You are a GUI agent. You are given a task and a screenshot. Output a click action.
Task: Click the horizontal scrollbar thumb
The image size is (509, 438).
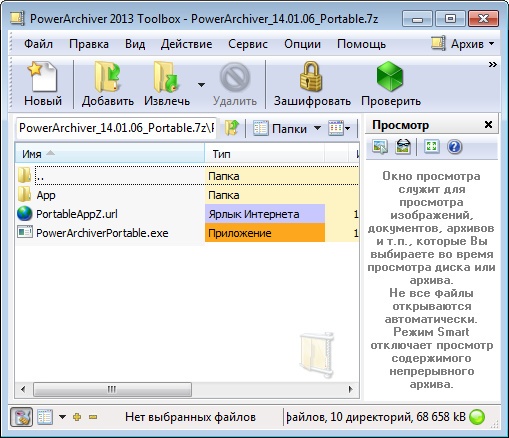[112, 389]
